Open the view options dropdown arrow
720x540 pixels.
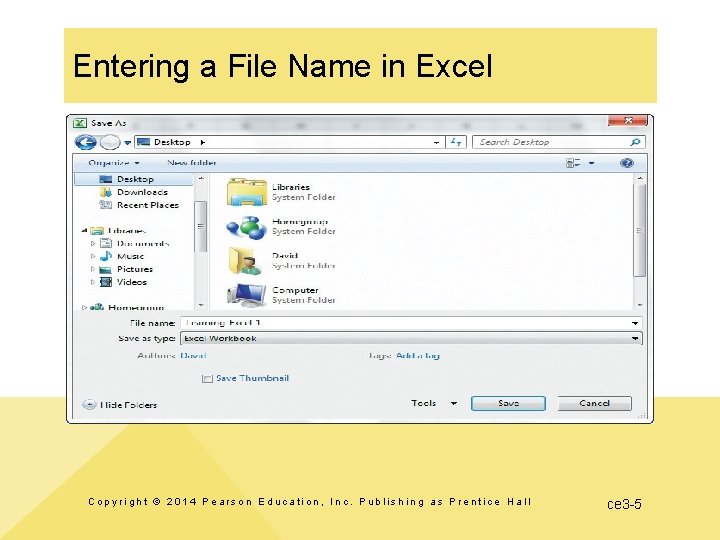[x=591, y=163]
